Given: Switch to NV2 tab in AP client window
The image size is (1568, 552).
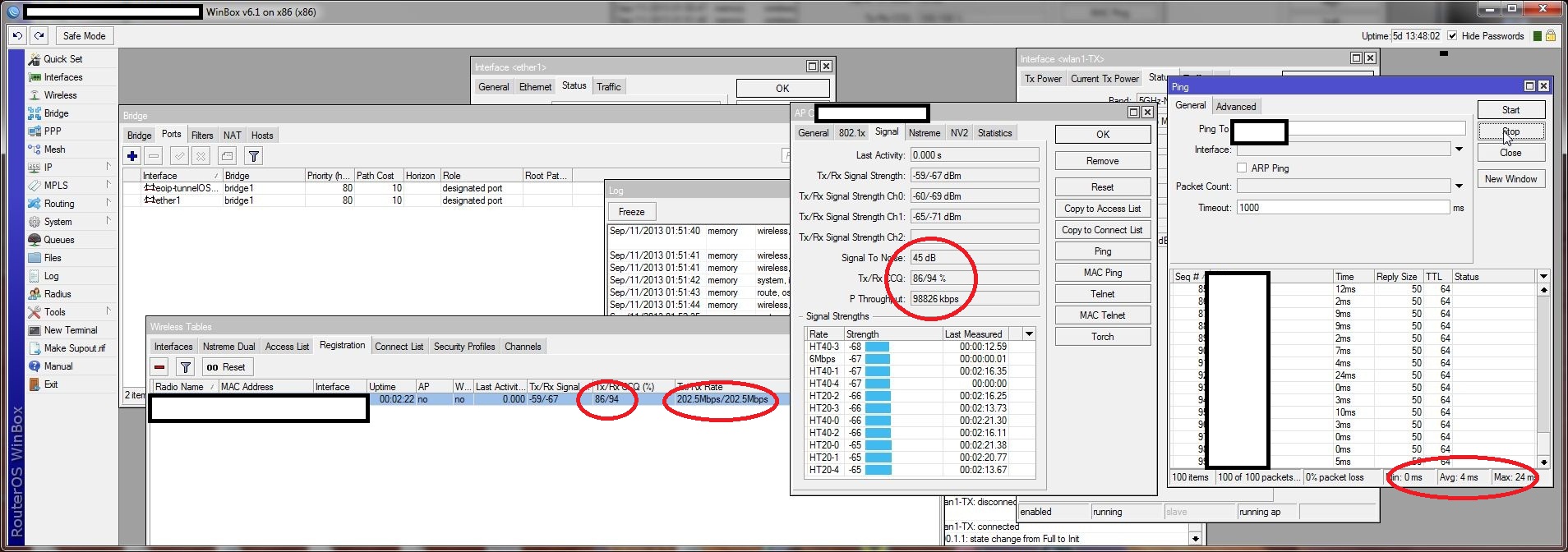Looking at the screenshot, I should coord(959,133).
